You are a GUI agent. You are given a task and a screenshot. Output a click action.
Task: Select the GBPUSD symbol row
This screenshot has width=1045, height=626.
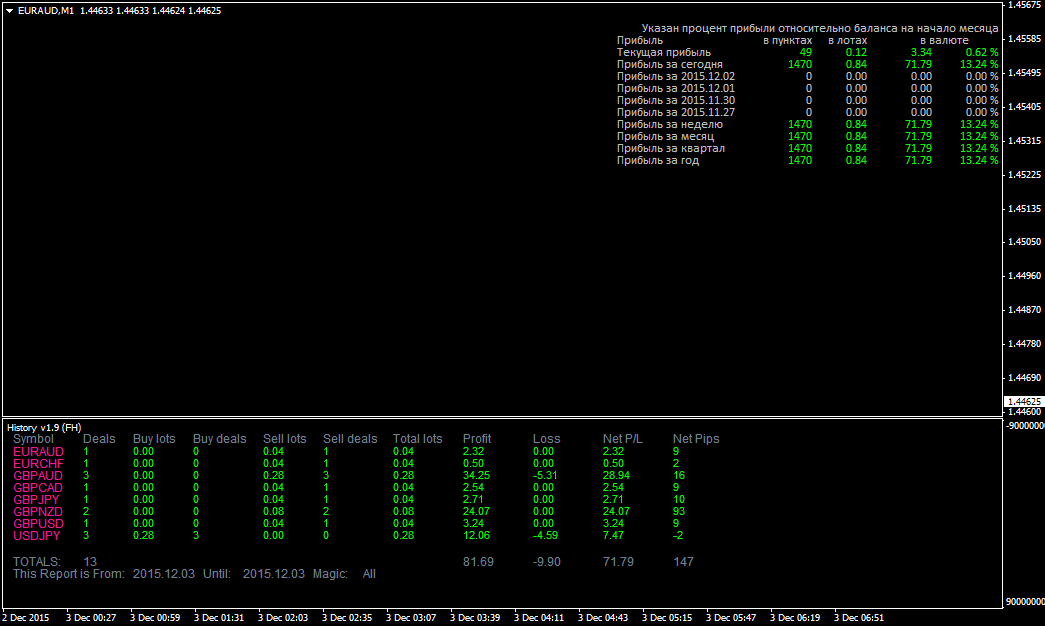pos(38,523)
